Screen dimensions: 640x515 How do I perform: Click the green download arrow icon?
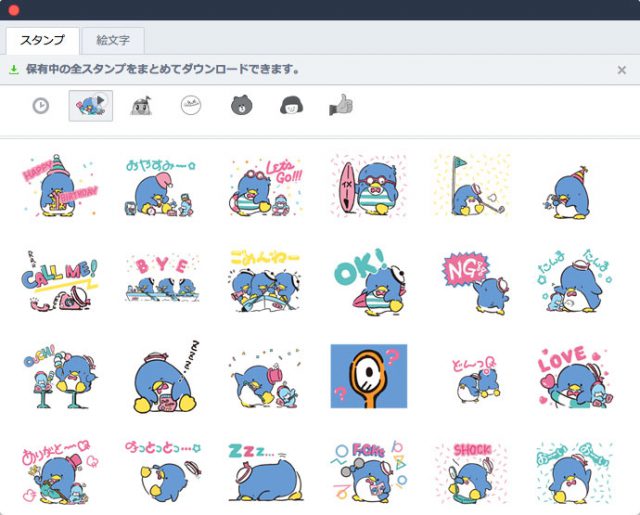tap(14, 70)
